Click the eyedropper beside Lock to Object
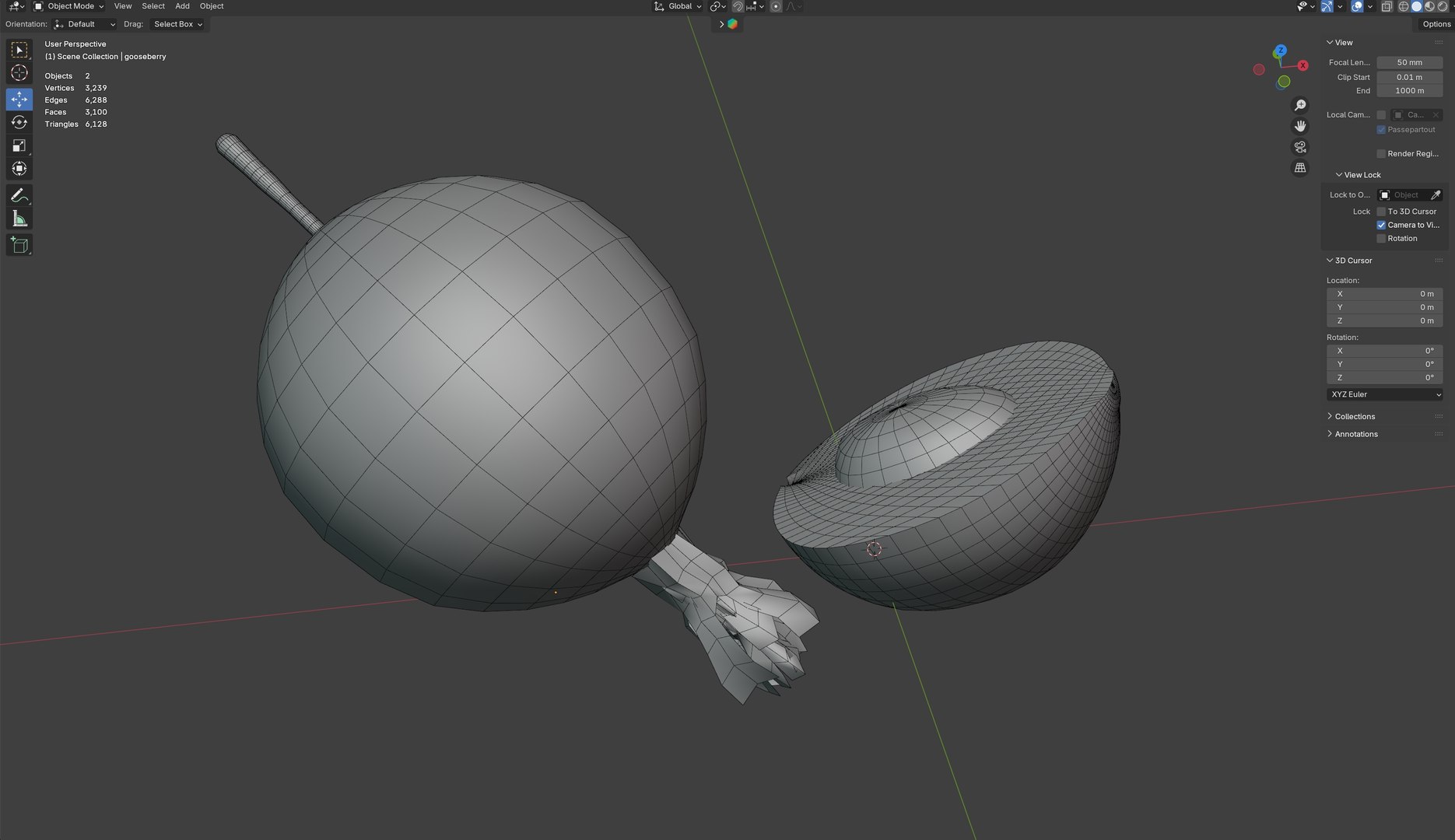1455x840 pixels. (x=1436, y=195)
